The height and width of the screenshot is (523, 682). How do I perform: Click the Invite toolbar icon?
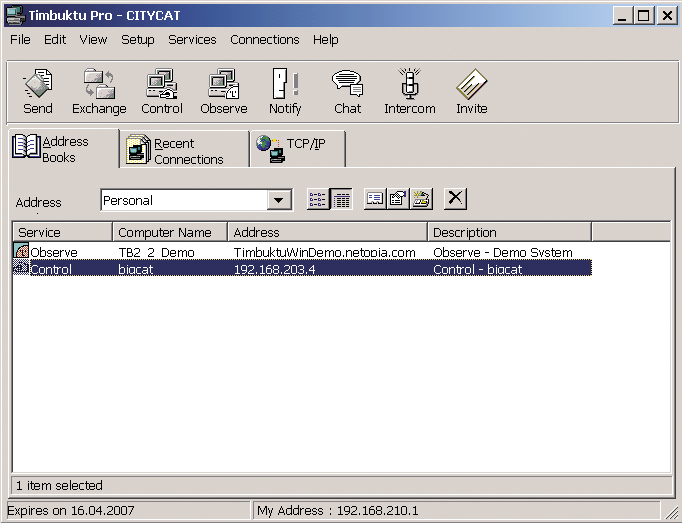coord(471,92)
